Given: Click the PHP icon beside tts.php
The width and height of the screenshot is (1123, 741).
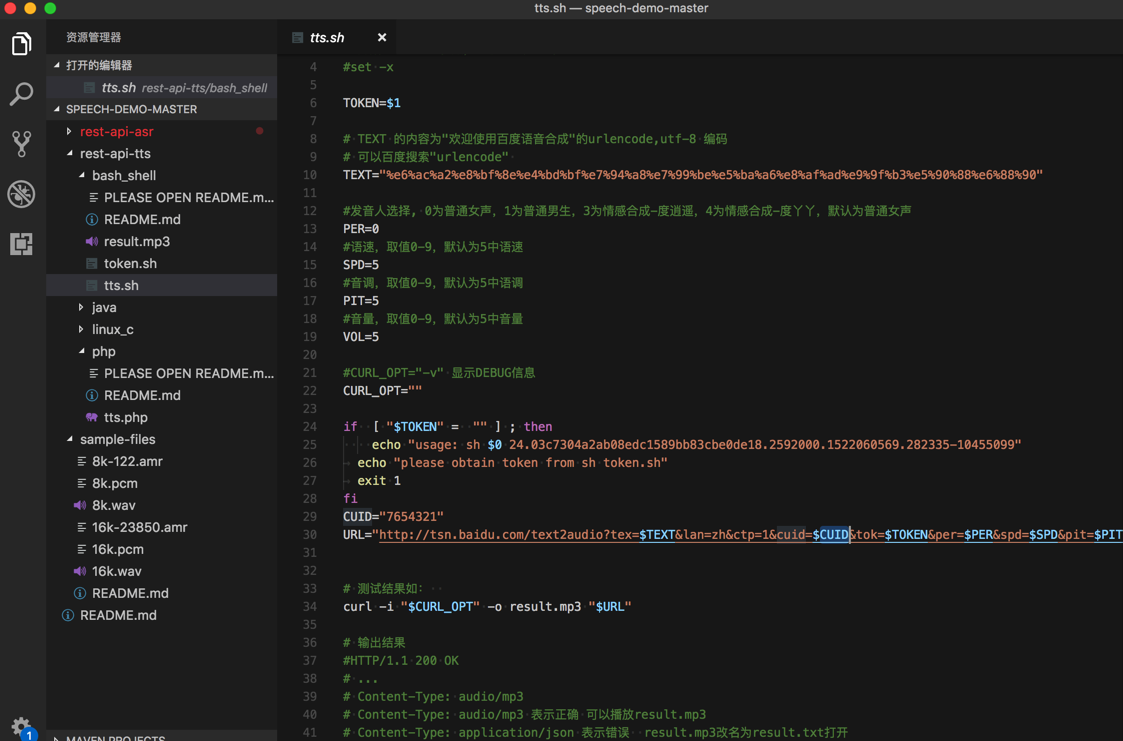Looking at the screenshot, I should pyautogui.click(x=91, y=418).
